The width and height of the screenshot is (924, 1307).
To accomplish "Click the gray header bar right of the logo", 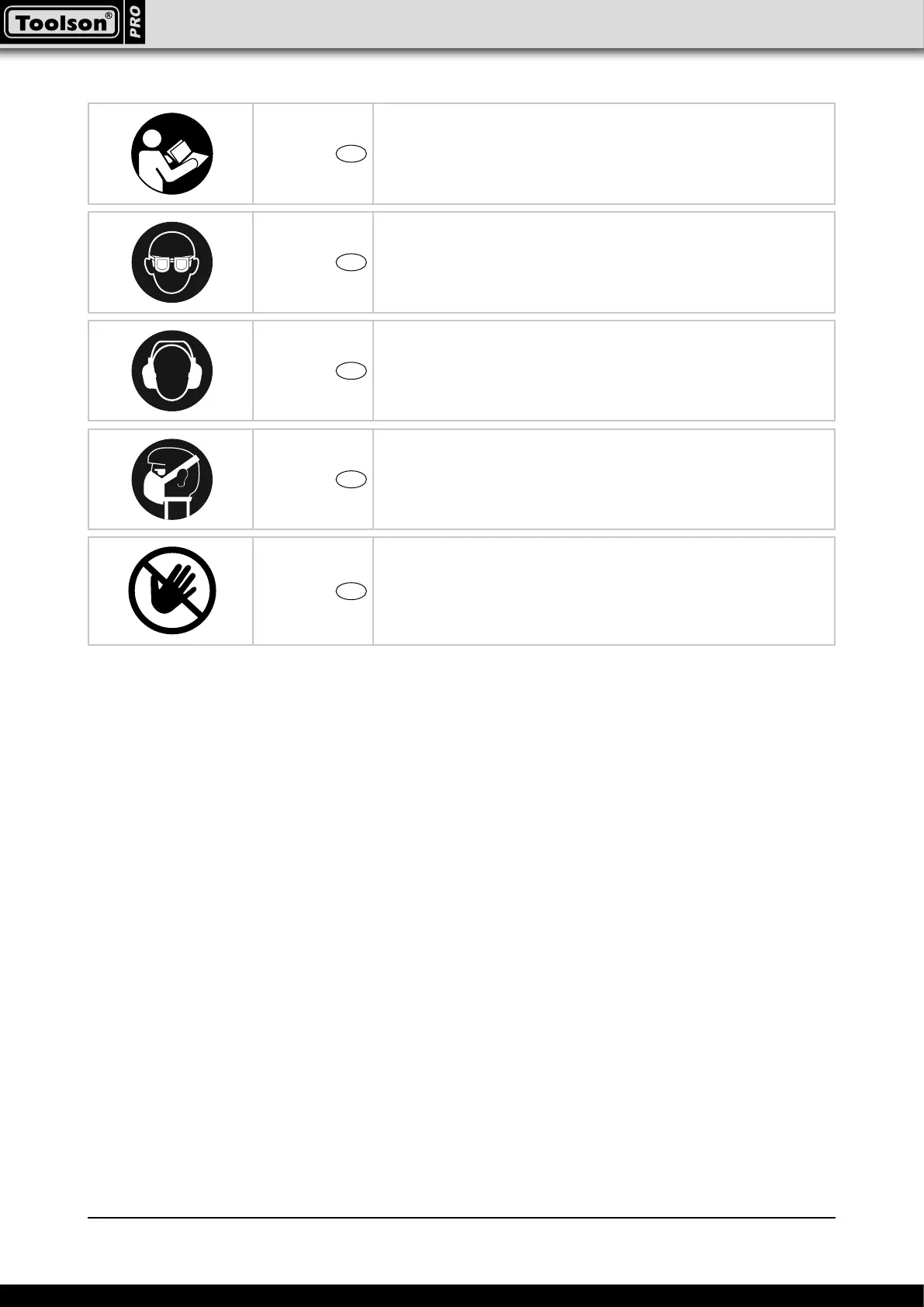I will tap(535, 23).
